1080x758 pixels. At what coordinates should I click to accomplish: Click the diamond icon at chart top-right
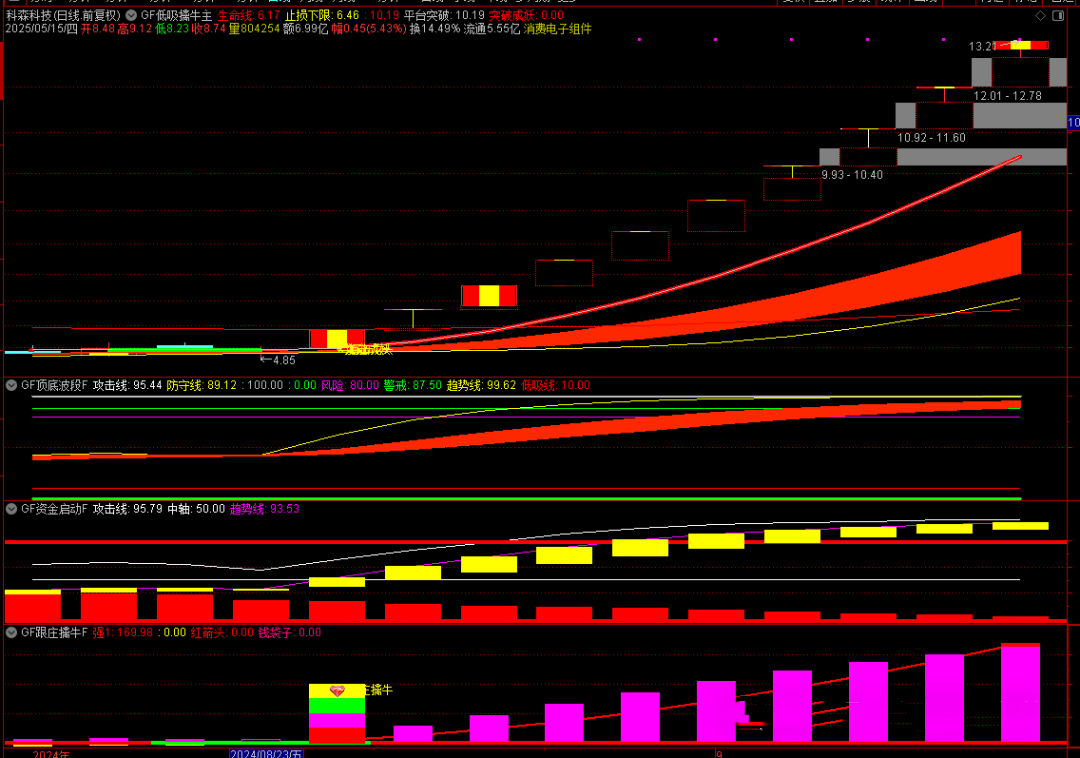click(x=1041, y=17)
